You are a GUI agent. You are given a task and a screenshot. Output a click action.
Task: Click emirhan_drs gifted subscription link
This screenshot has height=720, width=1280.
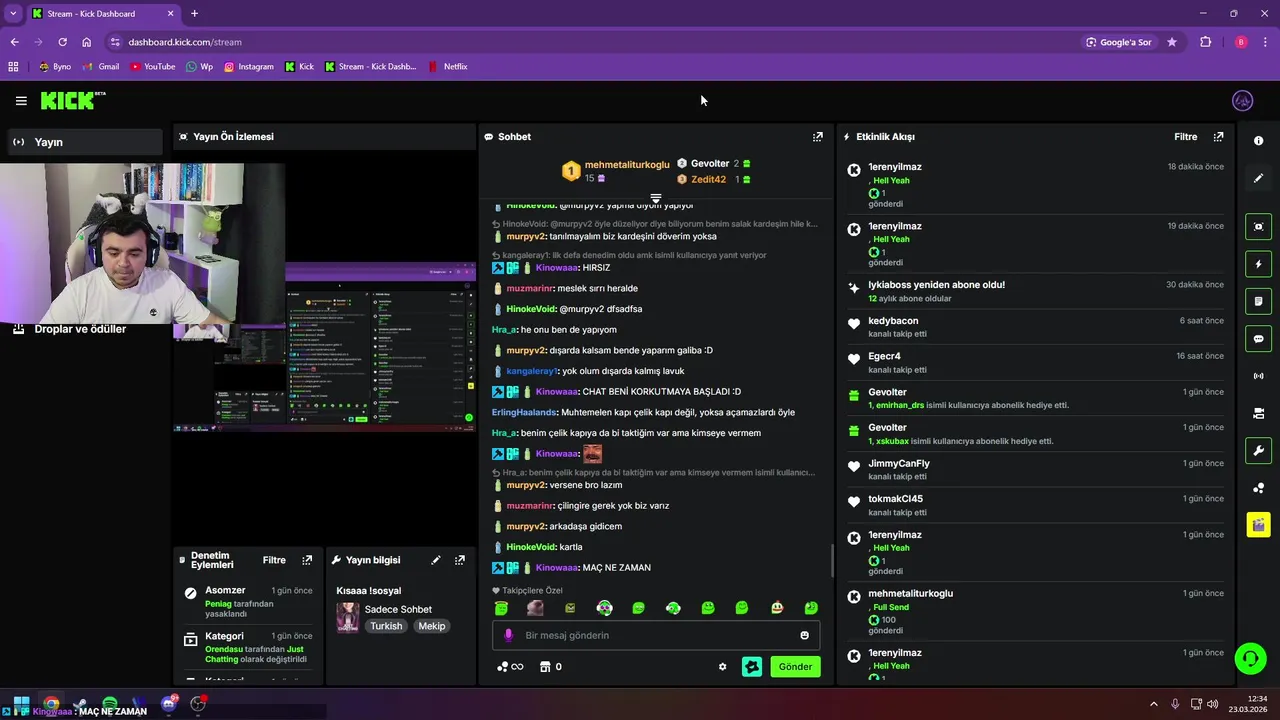tap(900, 405)
